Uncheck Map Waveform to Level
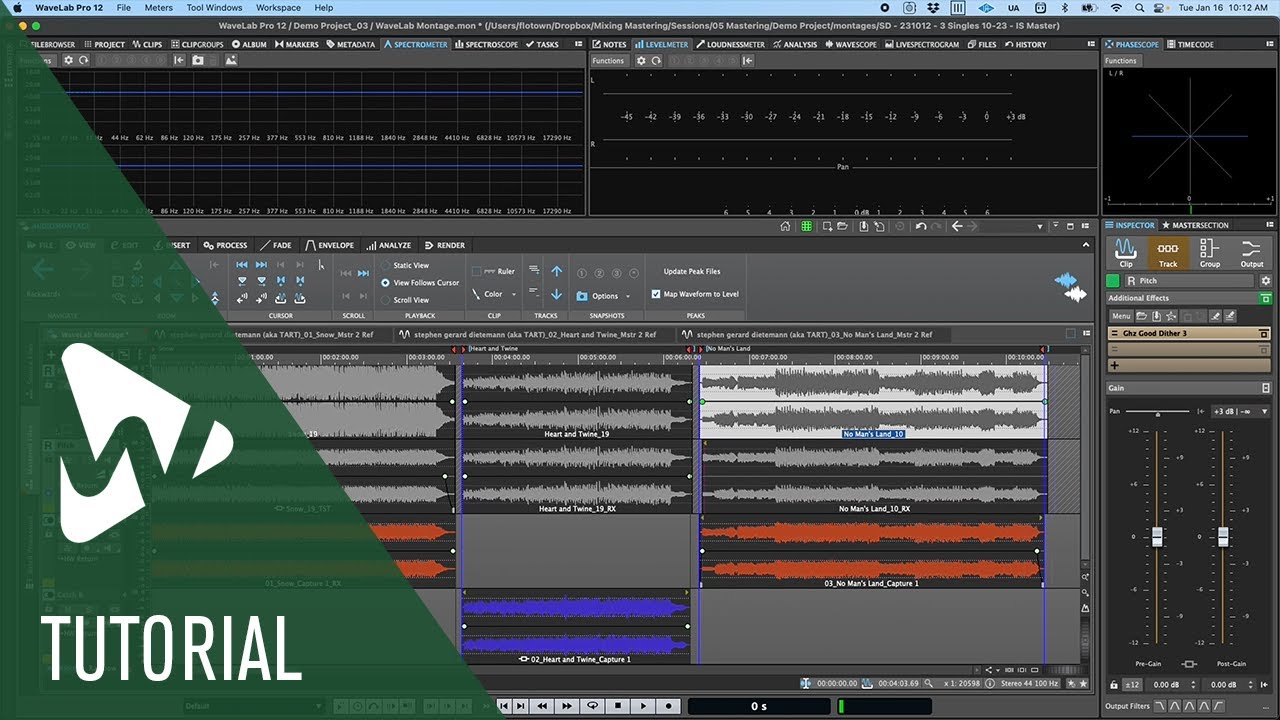The image size is (1280, 720). (656, 294)
